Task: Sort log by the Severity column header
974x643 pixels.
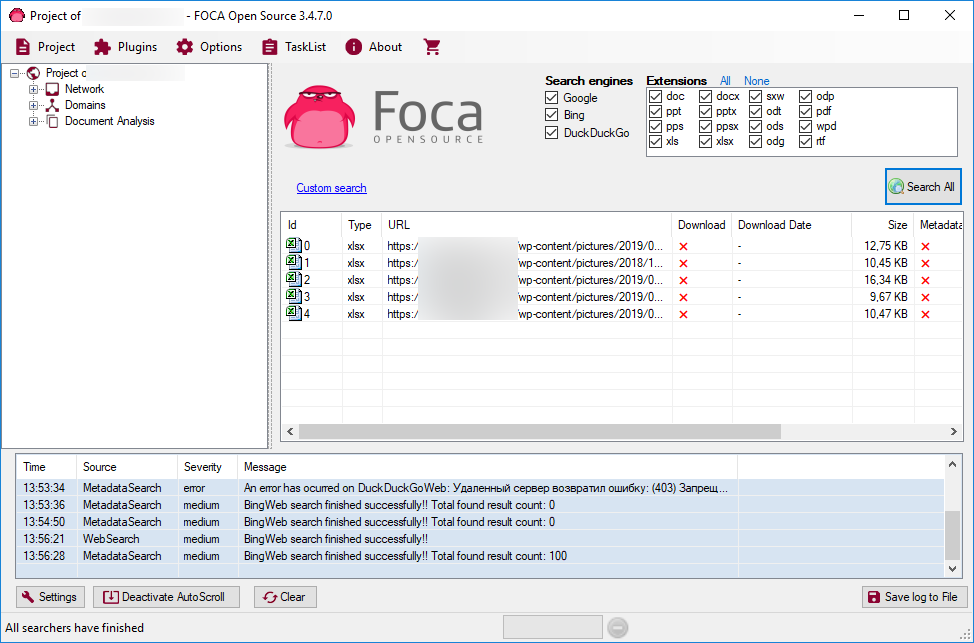Action: pyautogui.click(x=208, y=467)
